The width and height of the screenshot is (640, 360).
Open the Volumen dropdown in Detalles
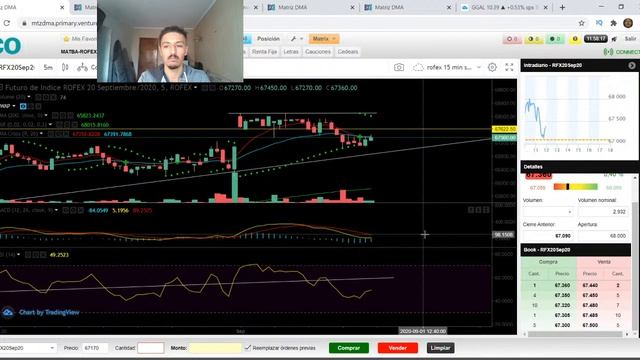[x=548, y=212]
